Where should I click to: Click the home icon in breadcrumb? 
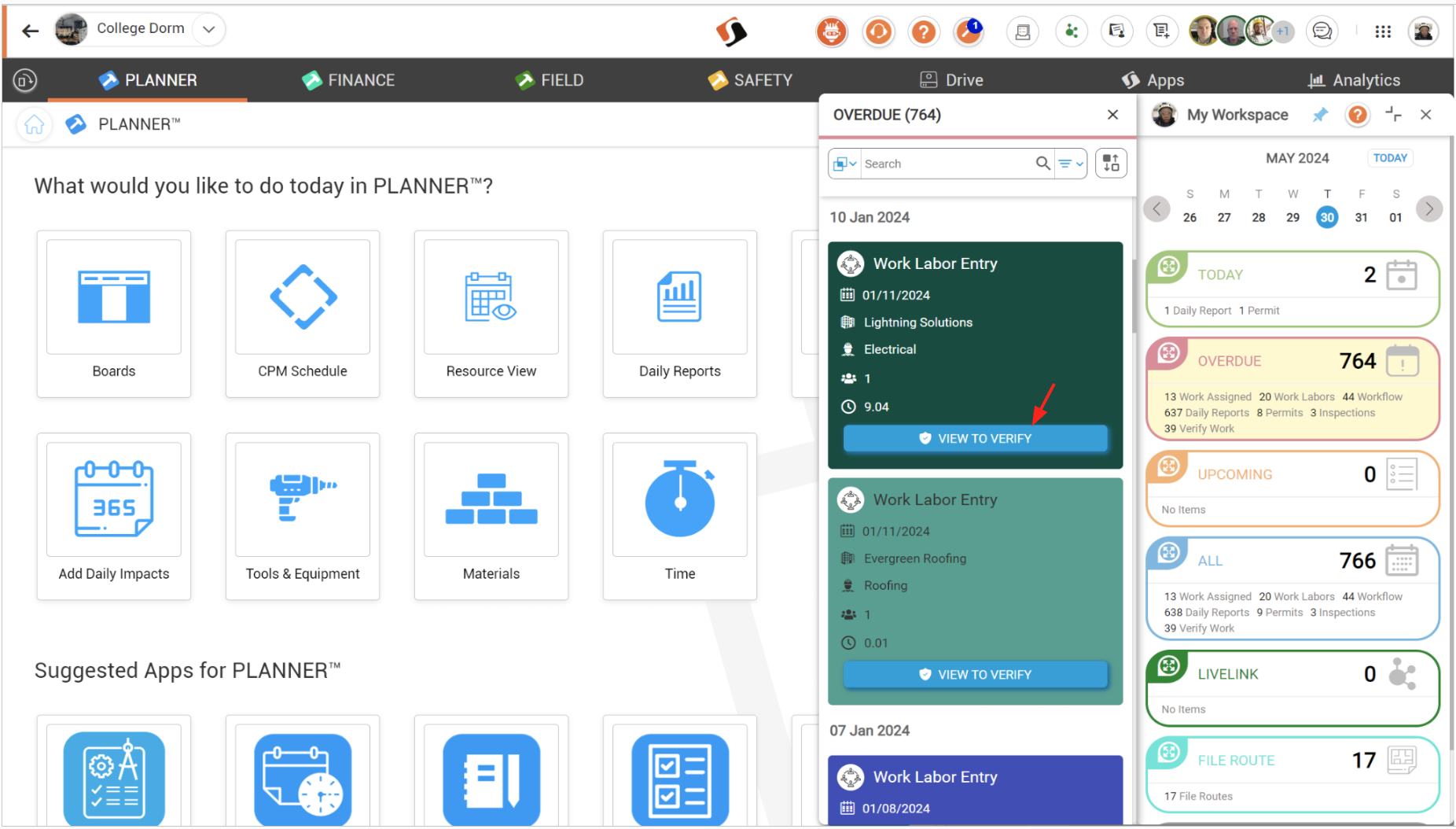[x=34, y=124]
